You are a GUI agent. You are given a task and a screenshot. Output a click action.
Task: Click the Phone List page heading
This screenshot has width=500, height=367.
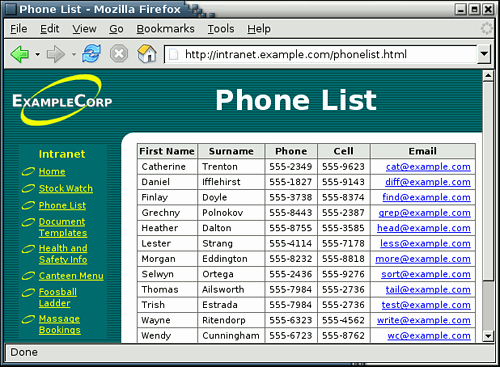pos(296,100)
